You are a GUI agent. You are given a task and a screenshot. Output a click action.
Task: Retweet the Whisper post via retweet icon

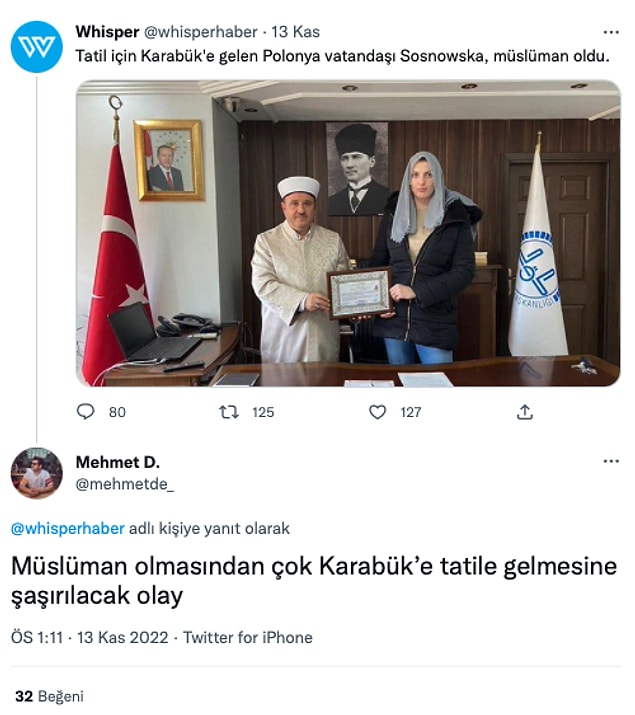pos(229,412)
